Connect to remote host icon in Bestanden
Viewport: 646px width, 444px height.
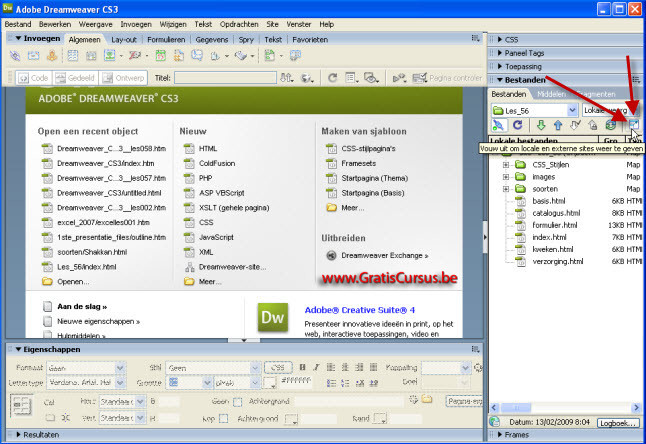(499, 125)
